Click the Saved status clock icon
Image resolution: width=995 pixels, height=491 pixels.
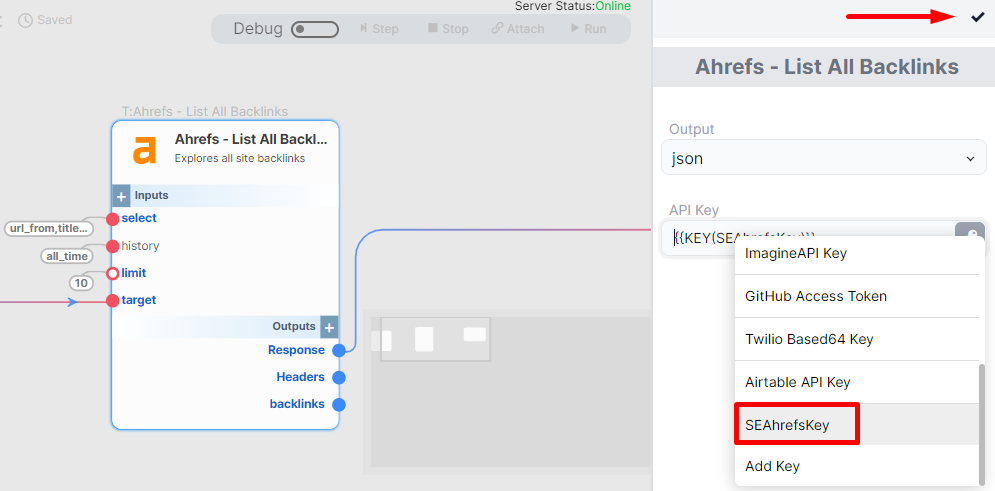point(25,20)
